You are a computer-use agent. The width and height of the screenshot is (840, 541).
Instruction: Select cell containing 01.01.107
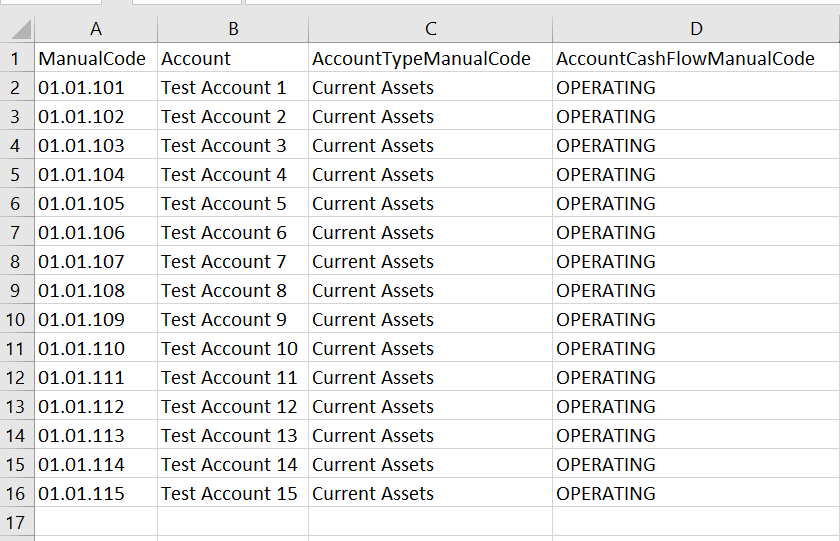(x=82, y=262)
